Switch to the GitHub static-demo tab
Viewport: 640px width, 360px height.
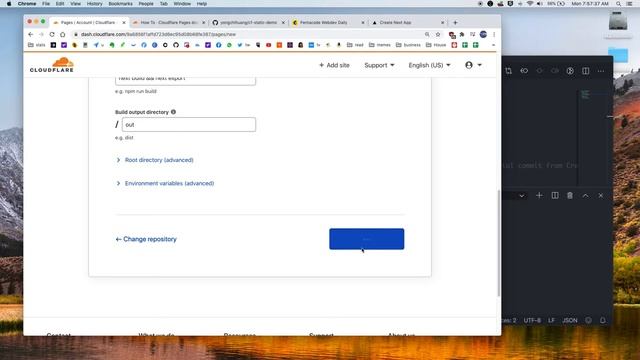coord(248,22)
